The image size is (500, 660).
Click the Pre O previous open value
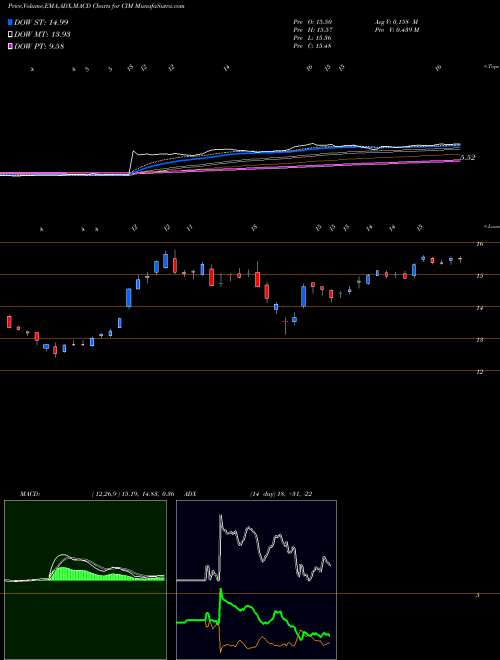(x=314, y=21)
